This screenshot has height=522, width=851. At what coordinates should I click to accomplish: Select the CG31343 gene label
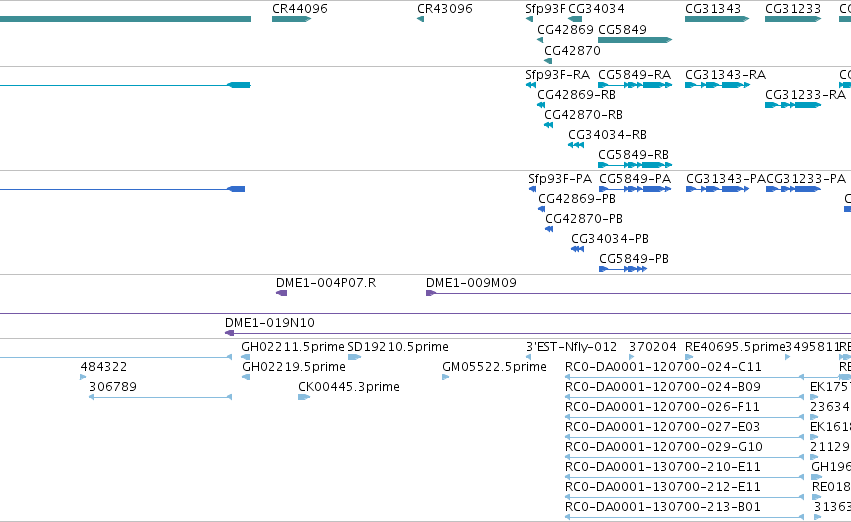click(x=713, y=9)
